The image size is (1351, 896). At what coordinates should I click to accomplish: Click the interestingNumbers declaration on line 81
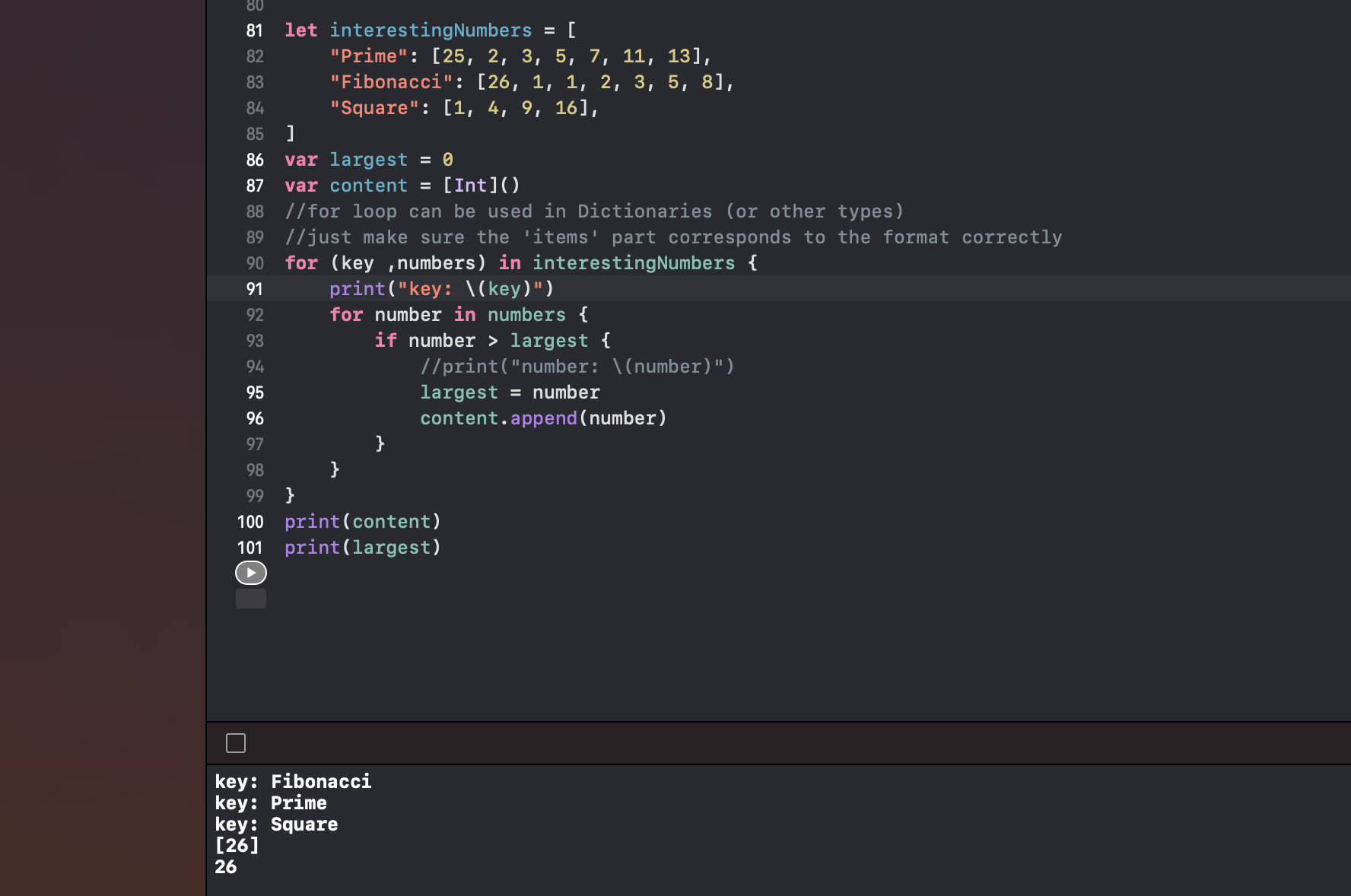coord(430,30)
